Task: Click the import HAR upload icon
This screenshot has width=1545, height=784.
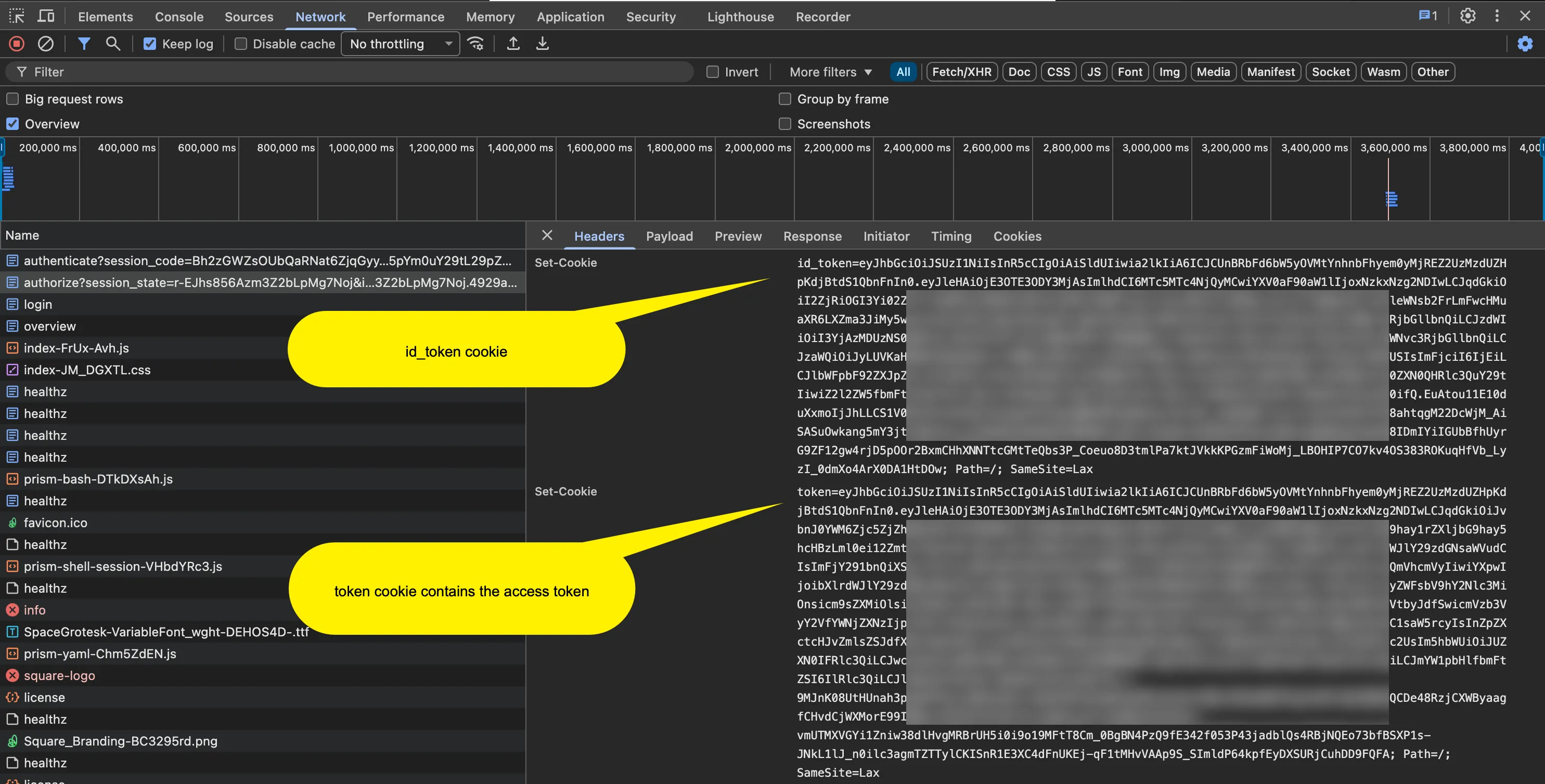Action: (513, 44)
